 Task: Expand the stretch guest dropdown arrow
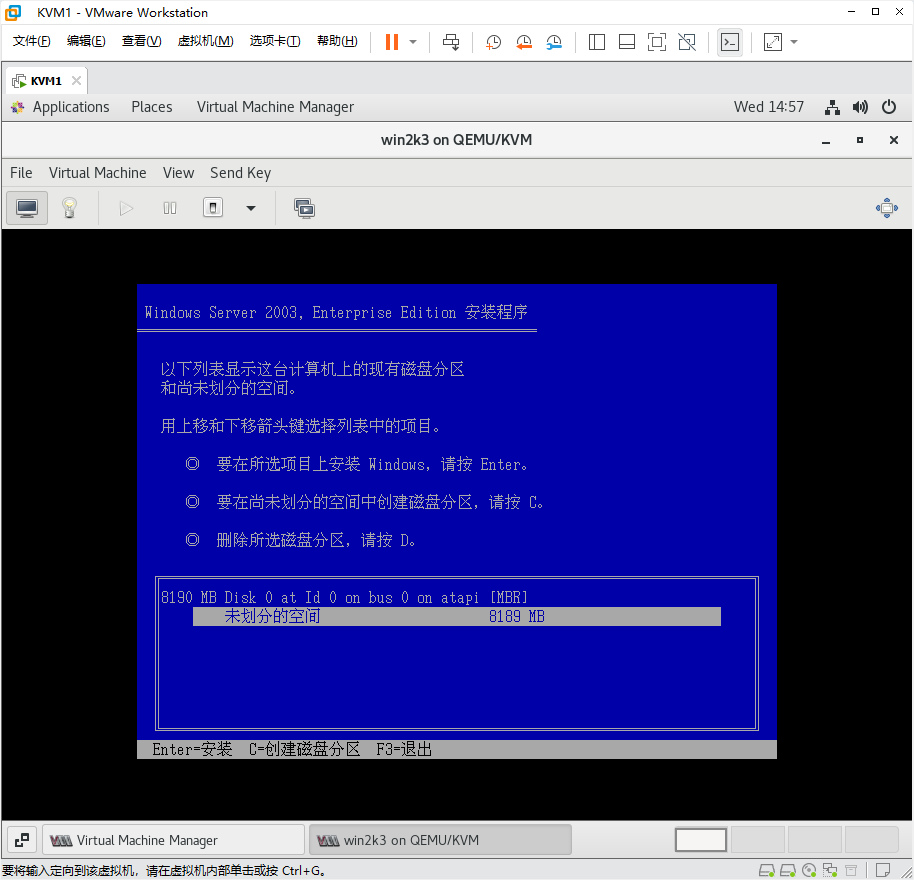pyautogui.click(x=793, y=42)
